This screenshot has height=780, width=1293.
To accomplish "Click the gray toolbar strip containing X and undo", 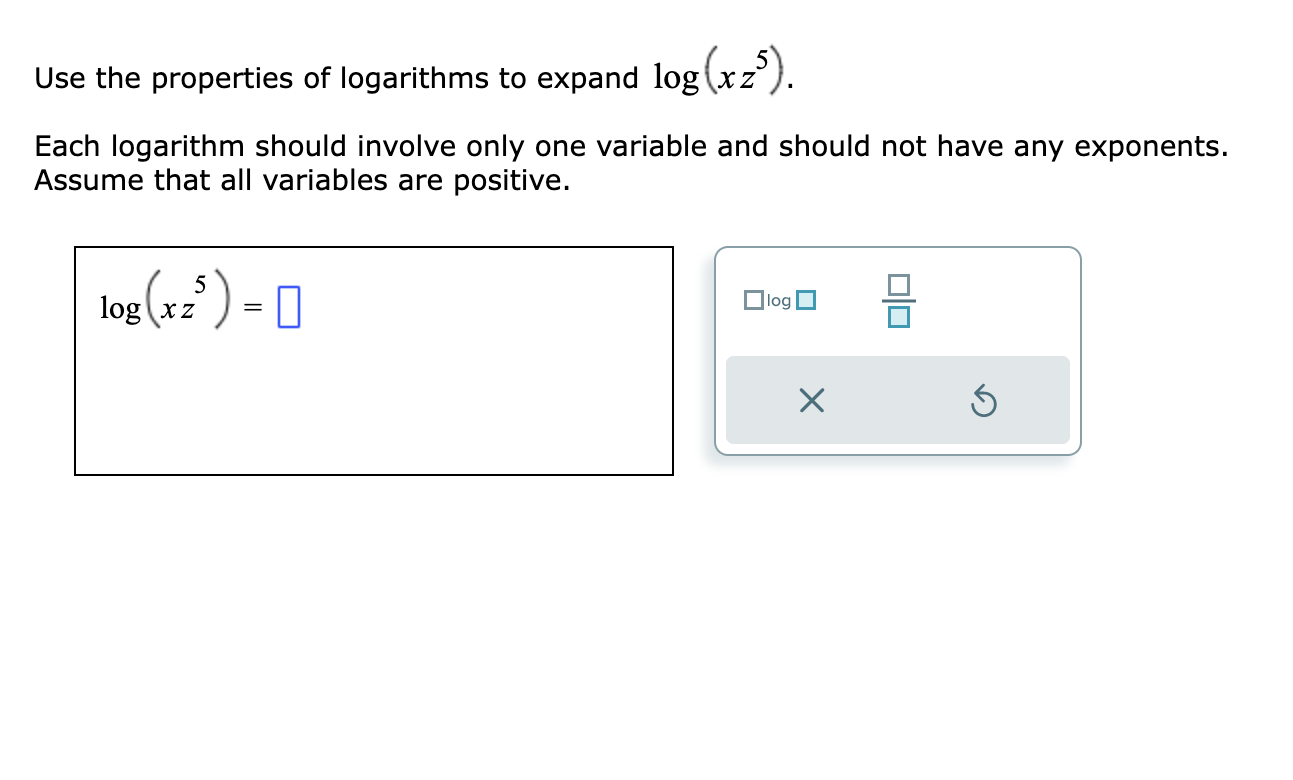I will tap(897, 400).
